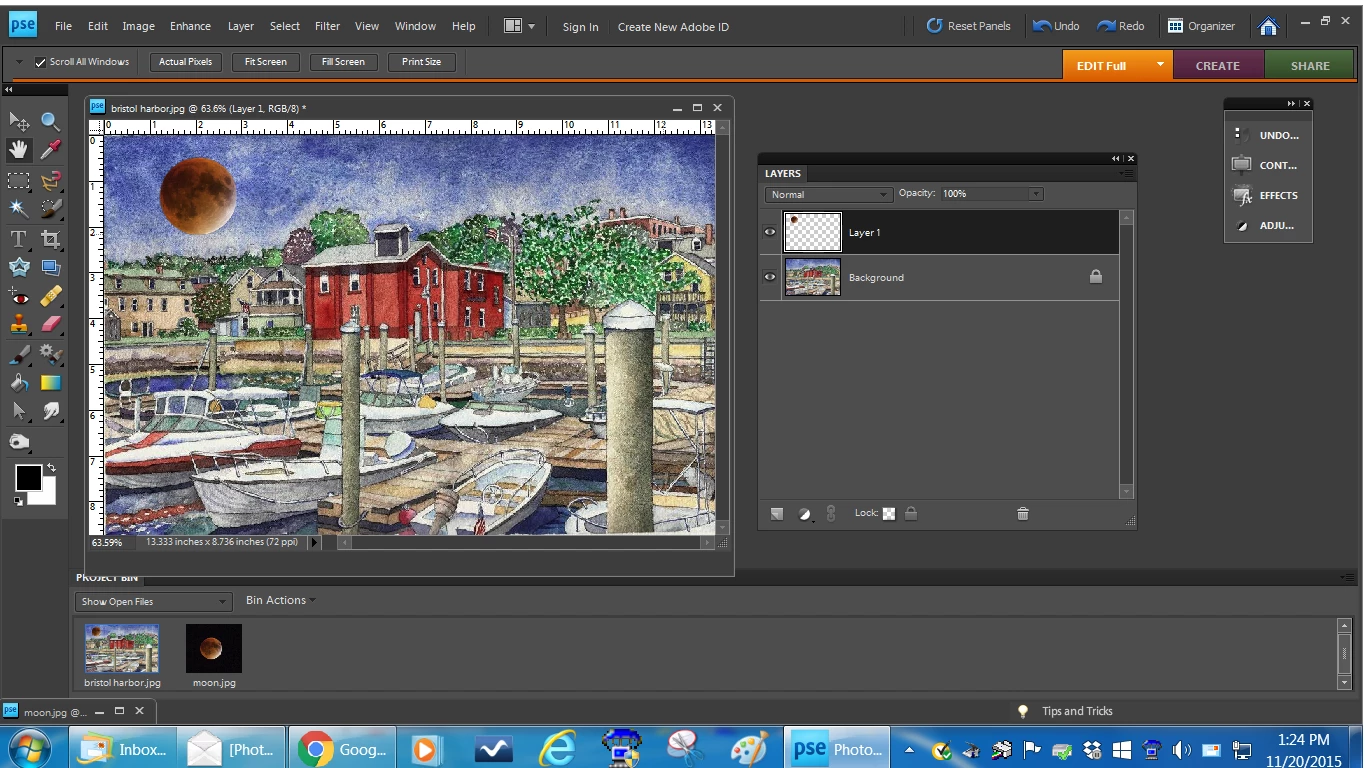Select the Move tool
Image resolution: width=1366 pixels, height=768 pixels.
click(x=19, y=121)
